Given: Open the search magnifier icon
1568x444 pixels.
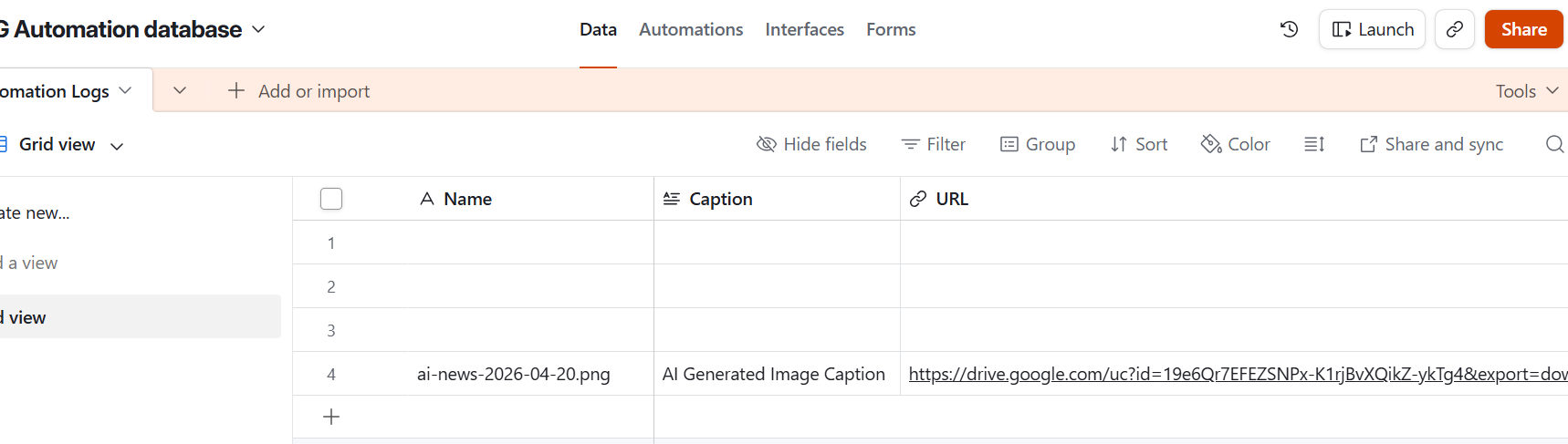Looking at the screenshot, I should (x=1554, y=144).
